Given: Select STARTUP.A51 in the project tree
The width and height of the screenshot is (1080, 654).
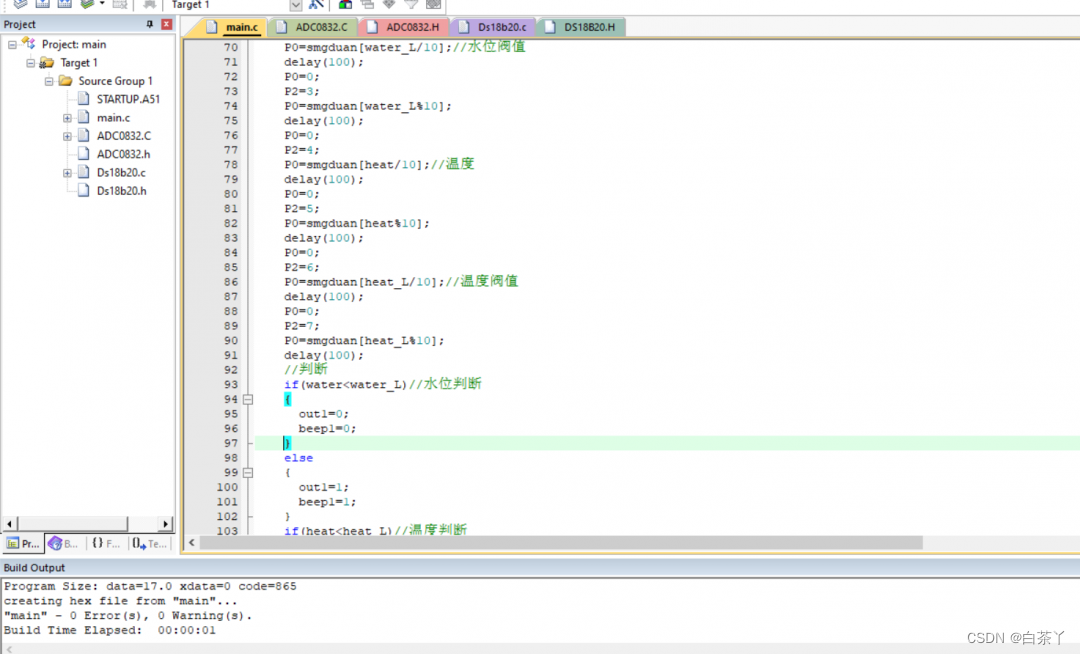Looking at the screenshot, I should 127,99.
